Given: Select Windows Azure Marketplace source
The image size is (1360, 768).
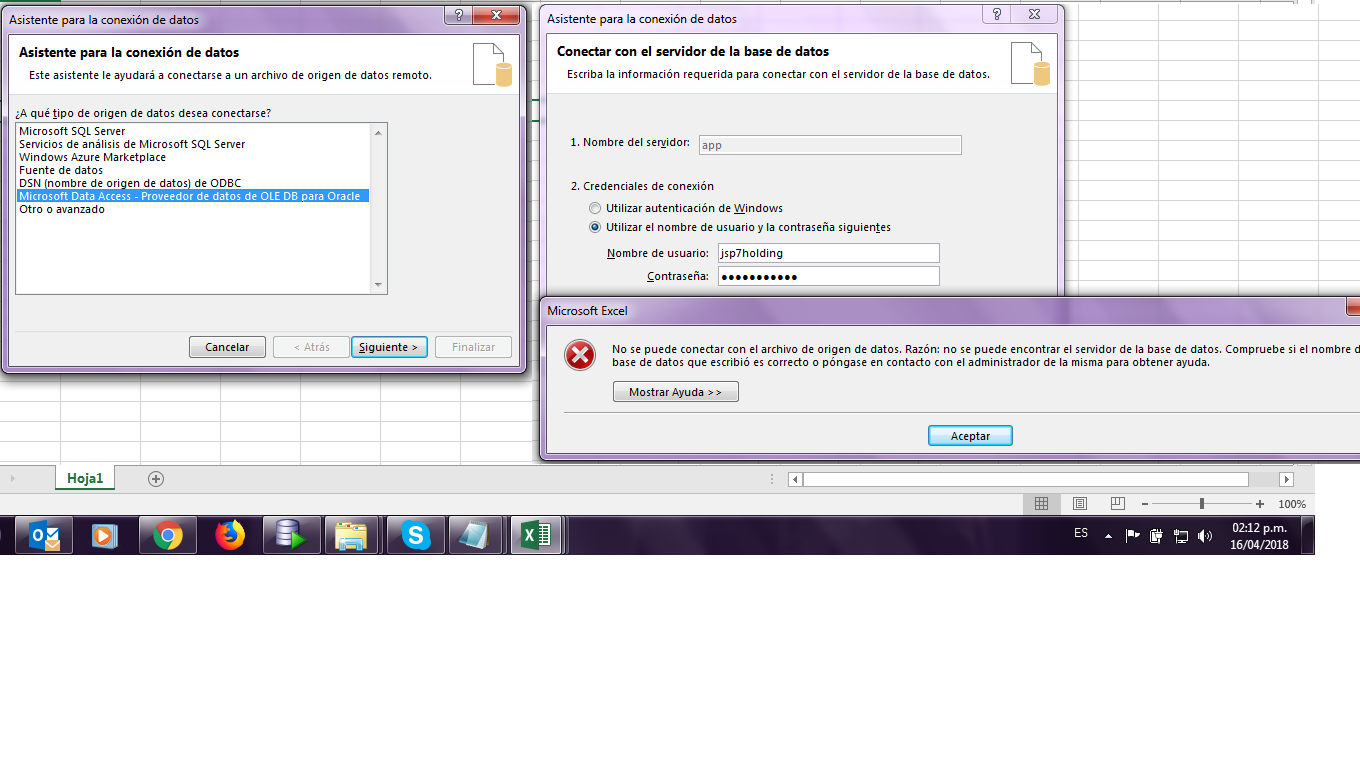Looking at the screenshot, I should coord(194,157).
